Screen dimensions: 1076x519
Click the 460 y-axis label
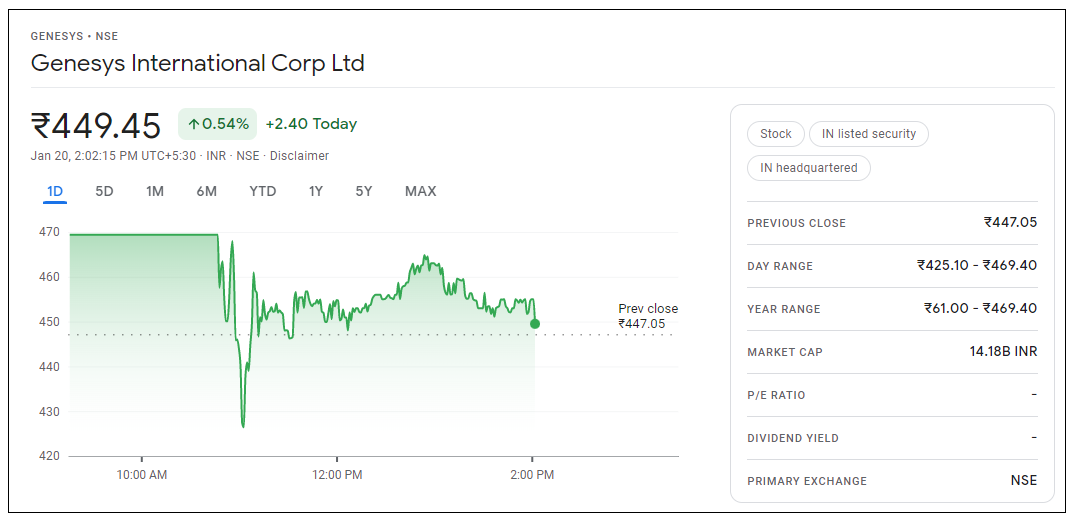50,277
